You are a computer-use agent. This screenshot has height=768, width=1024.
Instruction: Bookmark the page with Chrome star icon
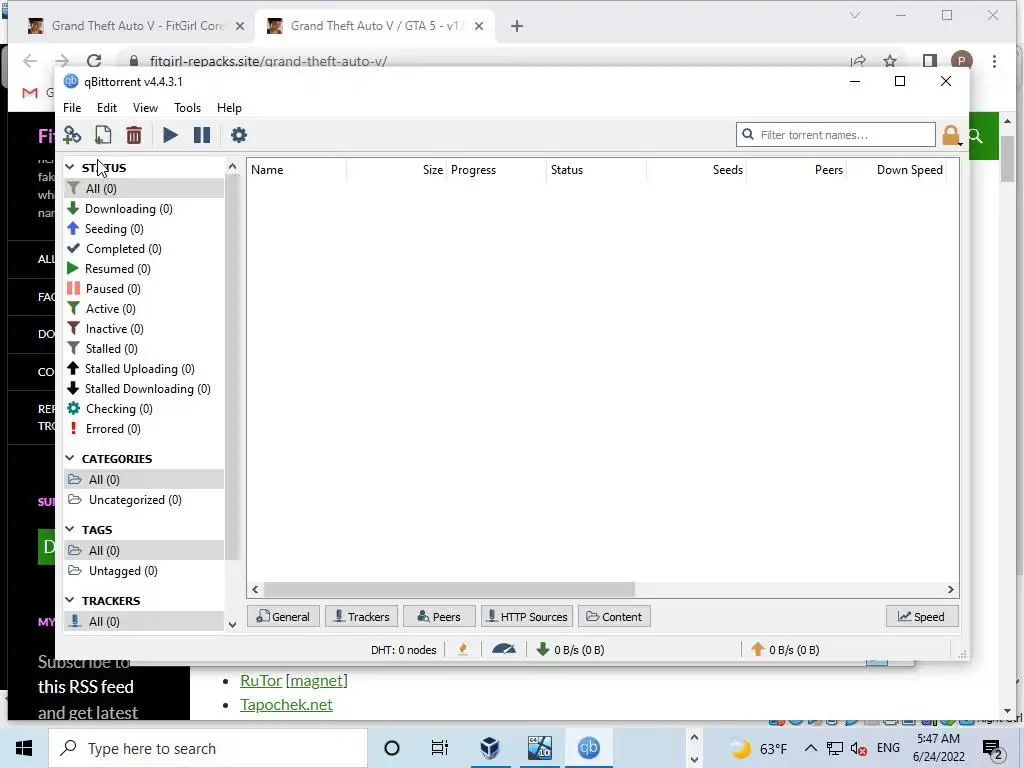click(889, 61)
